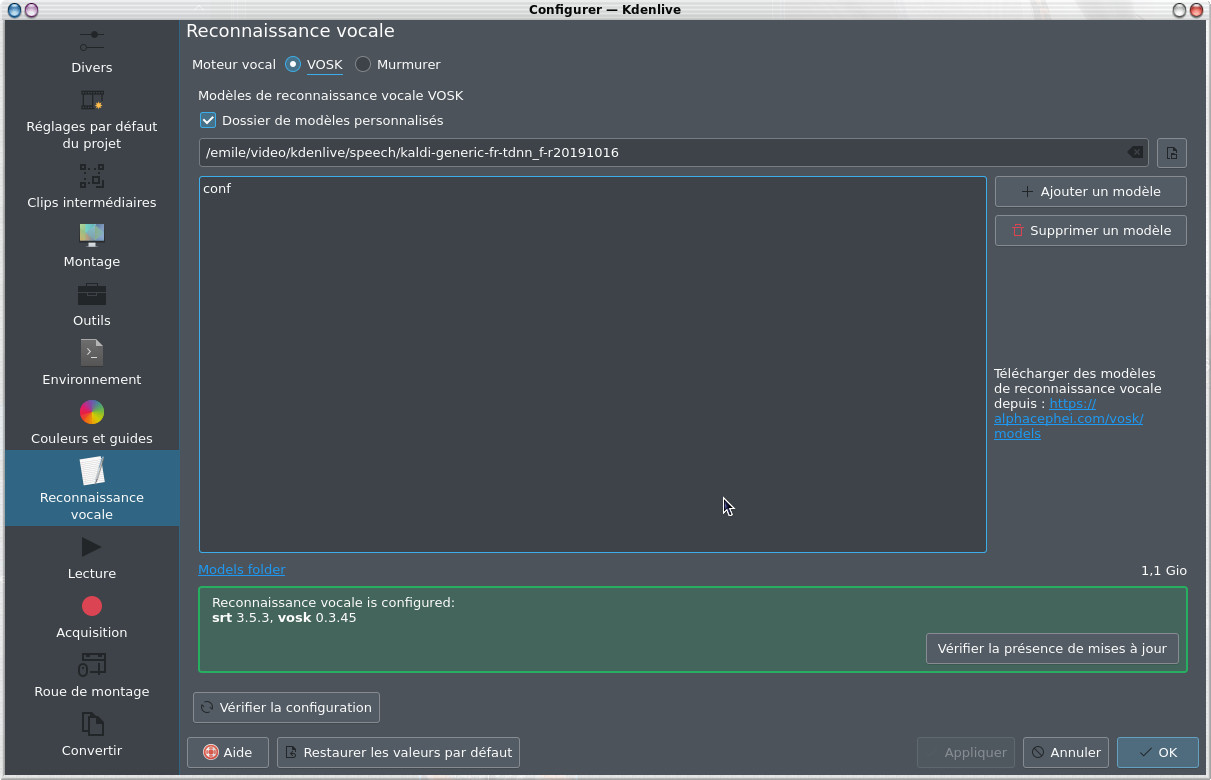The width and height of the screenshot is (1211, 780).
Task: Browse for a models folder
Action: (x=1172, y=153)
